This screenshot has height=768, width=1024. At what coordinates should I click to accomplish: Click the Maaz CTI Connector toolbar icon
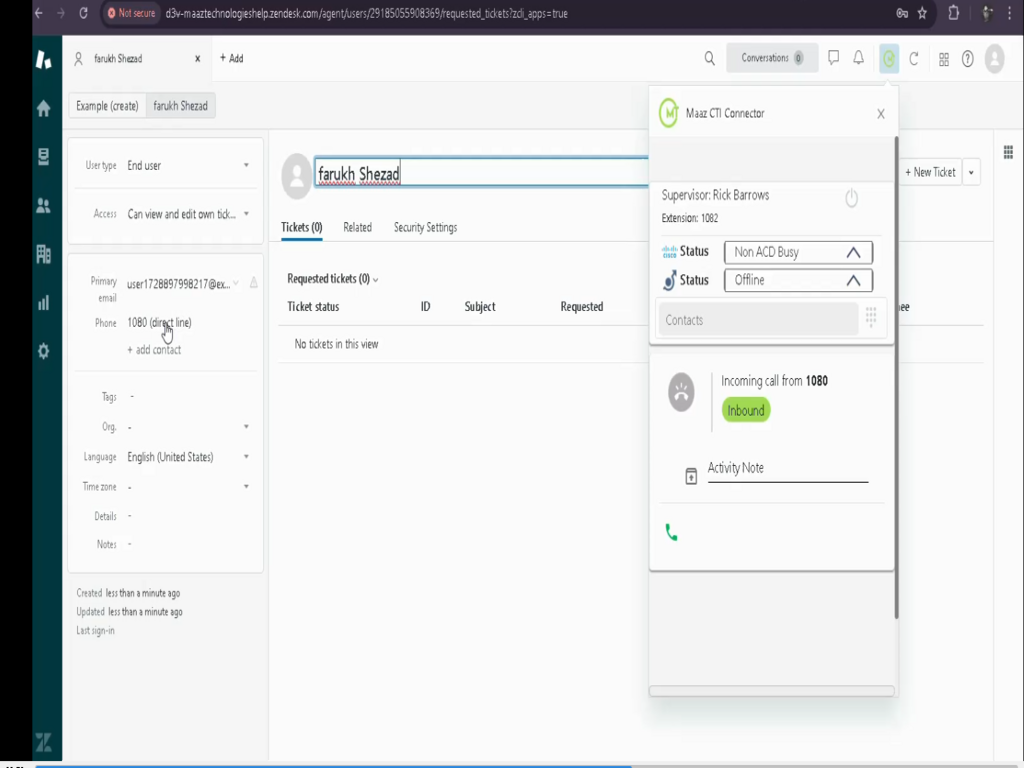[x=888, y=59]
